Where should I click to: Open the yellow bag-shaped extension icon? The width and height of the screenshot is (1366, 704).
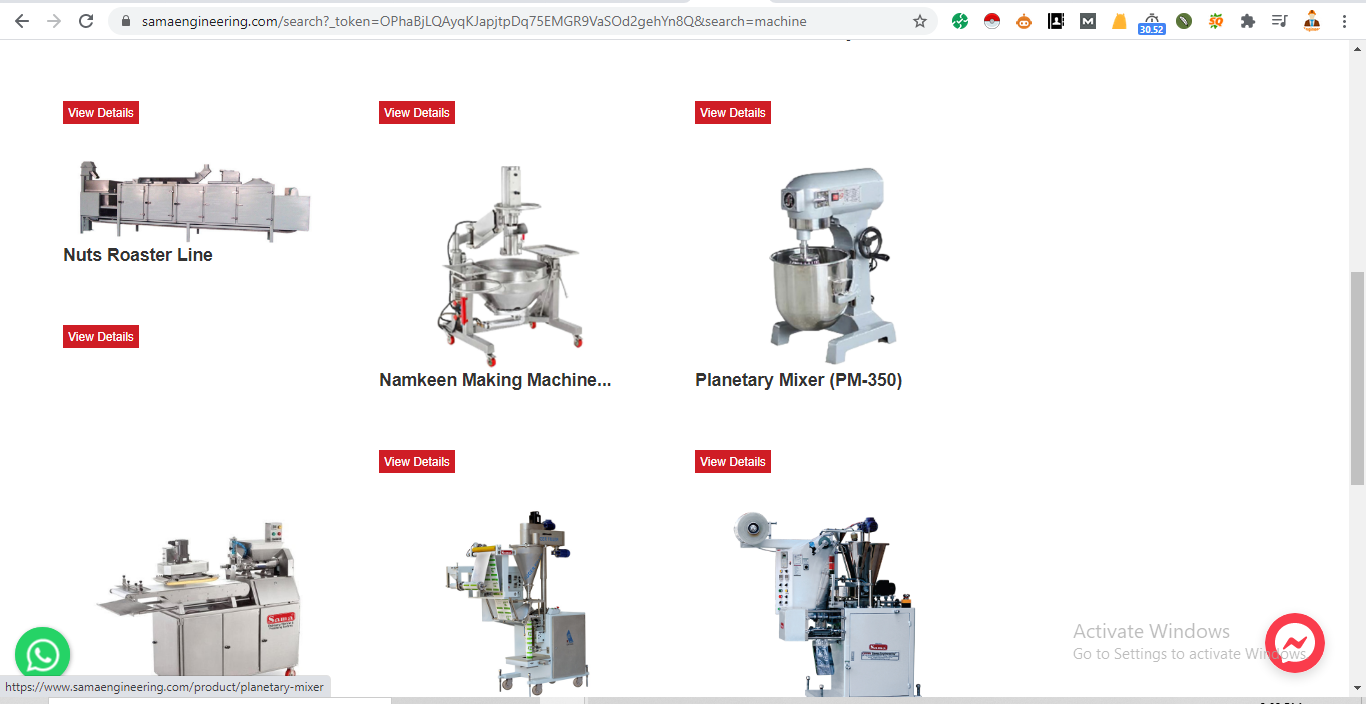click(1120, 21)
